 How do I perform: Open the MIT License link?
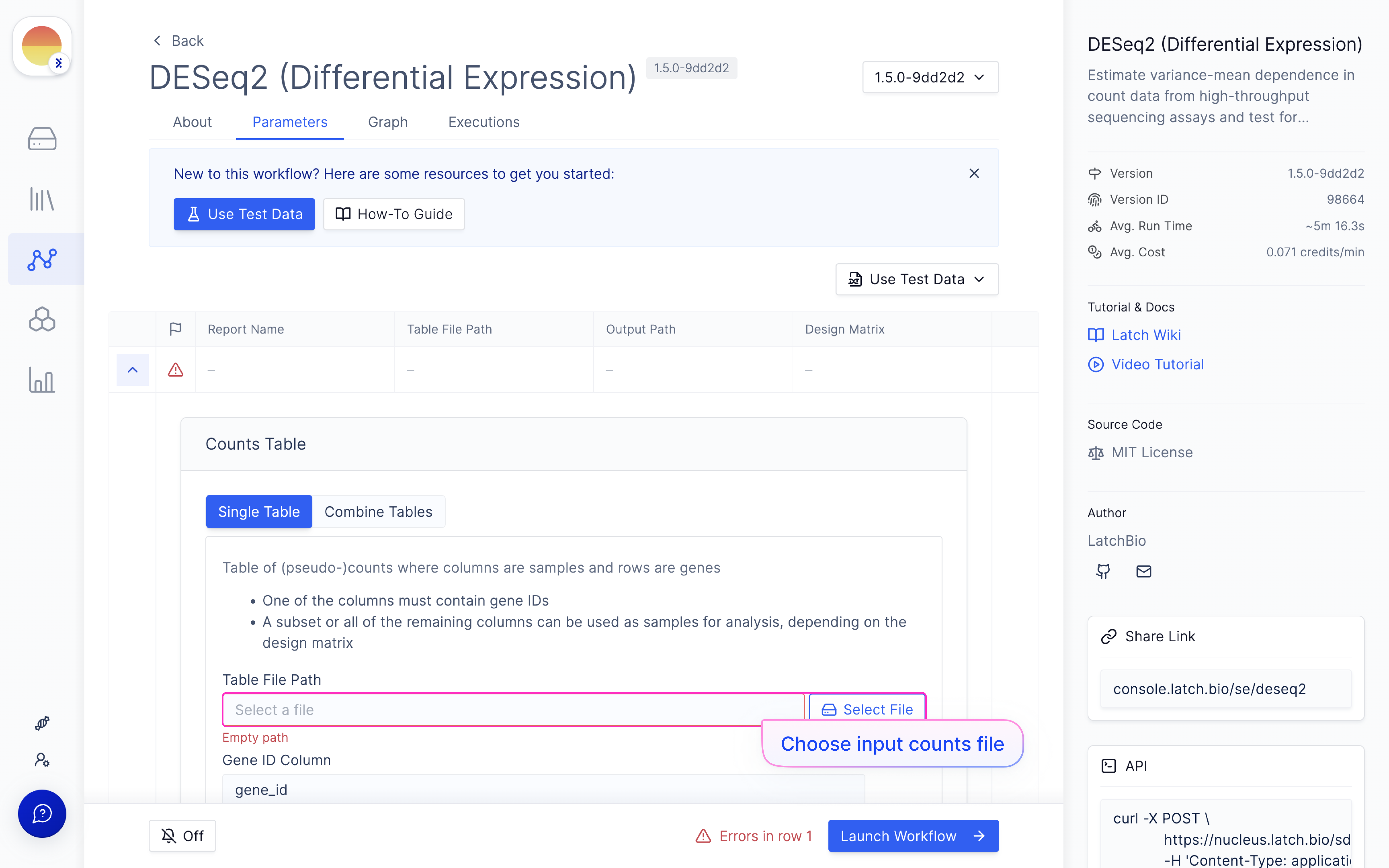(1152, 453)
